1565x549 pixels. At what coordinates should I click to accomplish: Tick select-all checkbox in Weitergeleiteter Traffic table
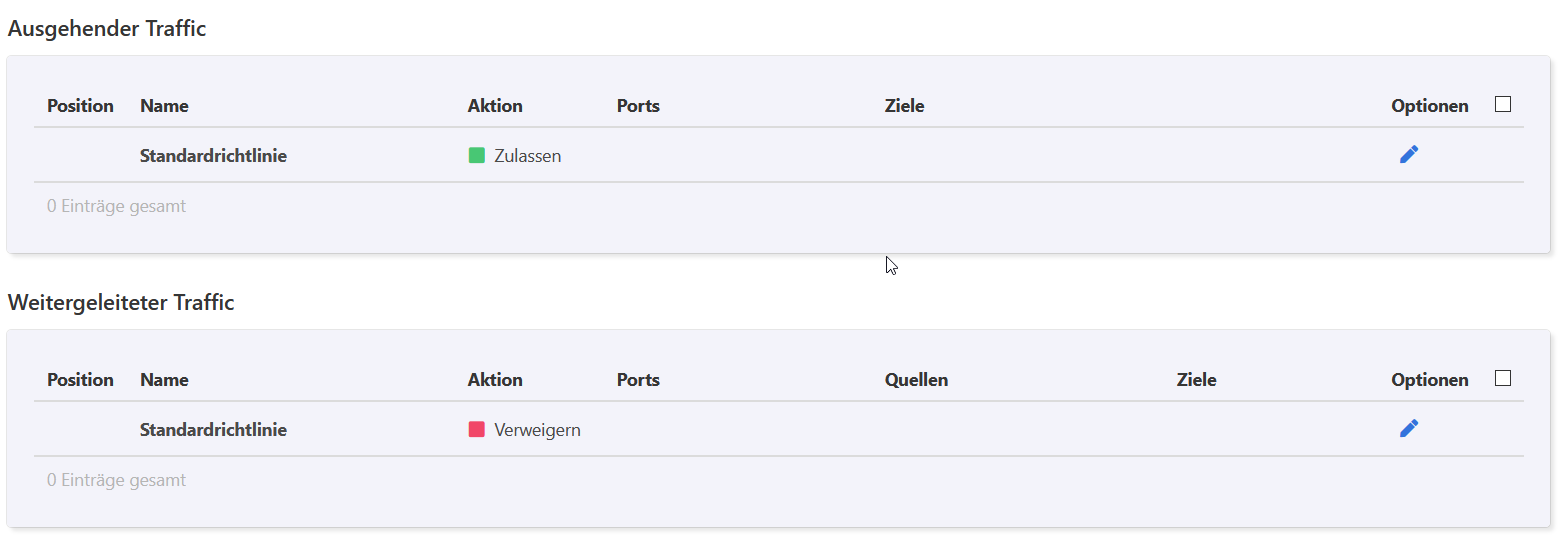coord(1503,378)
